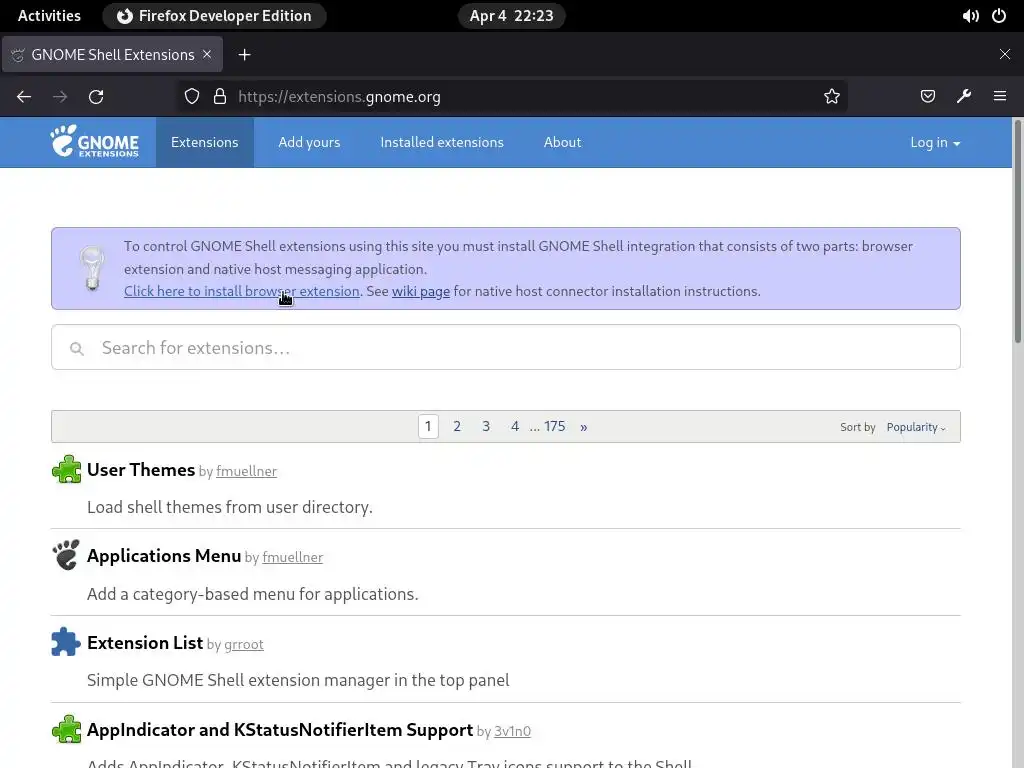Close the Firefox window
The height and width of the screenshot is (768, 1024).
[1004, 54]
